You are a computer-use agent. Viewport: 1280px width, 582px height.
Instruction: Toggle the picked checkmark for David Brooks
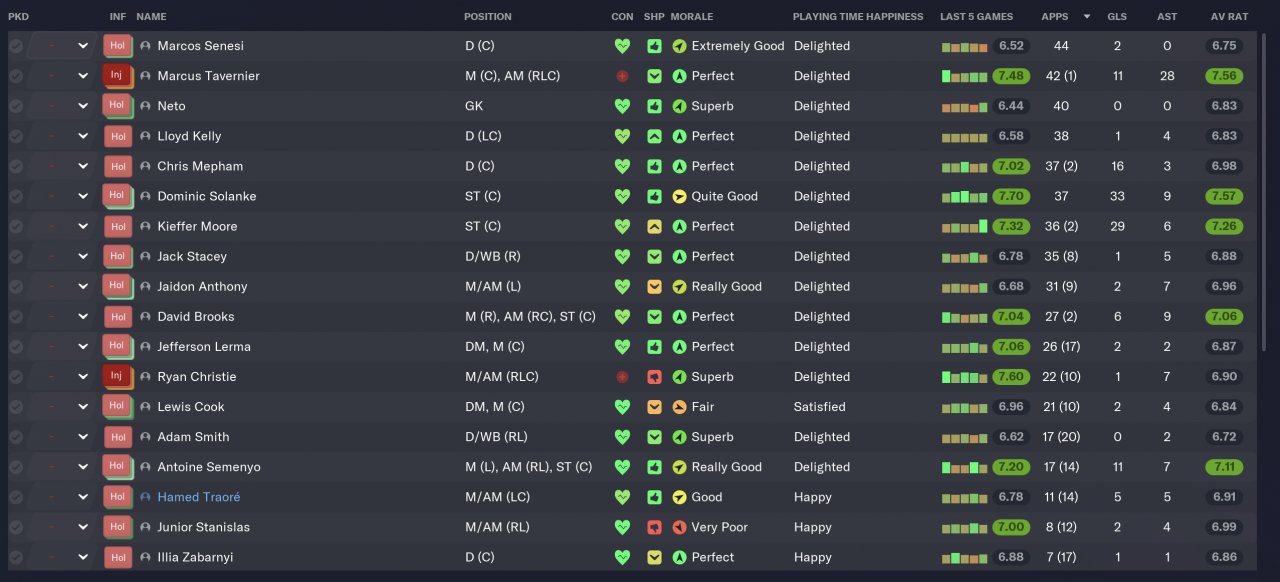coord(16,317)
